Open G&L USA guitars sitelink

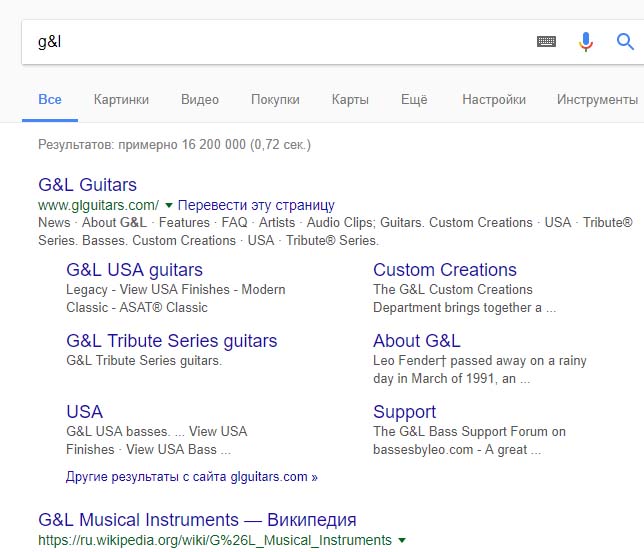point(134,270)
